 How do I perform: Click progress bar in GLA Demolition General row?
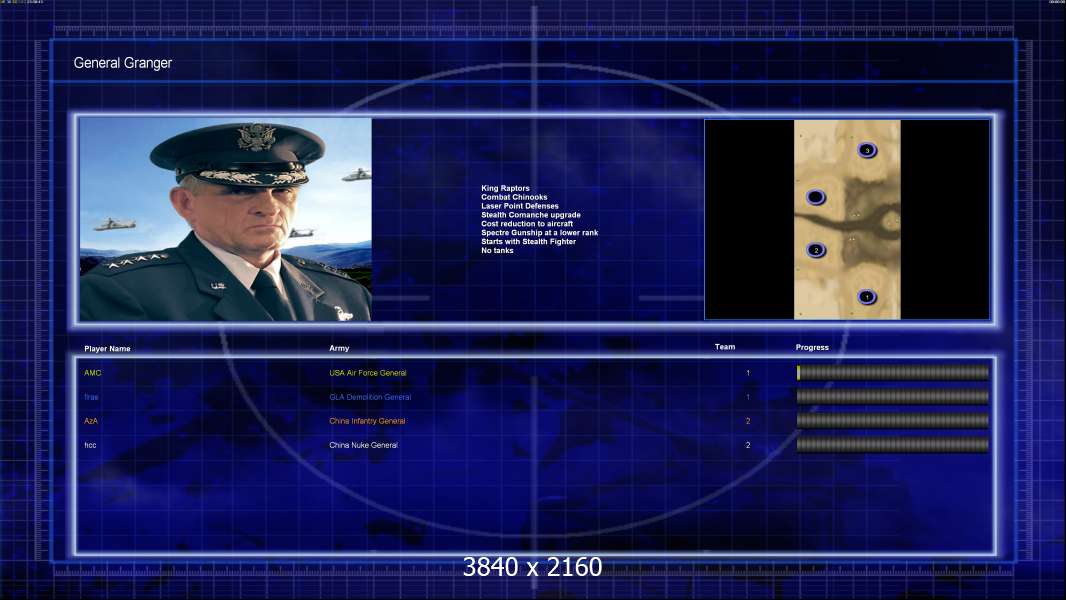click(893, 397)
